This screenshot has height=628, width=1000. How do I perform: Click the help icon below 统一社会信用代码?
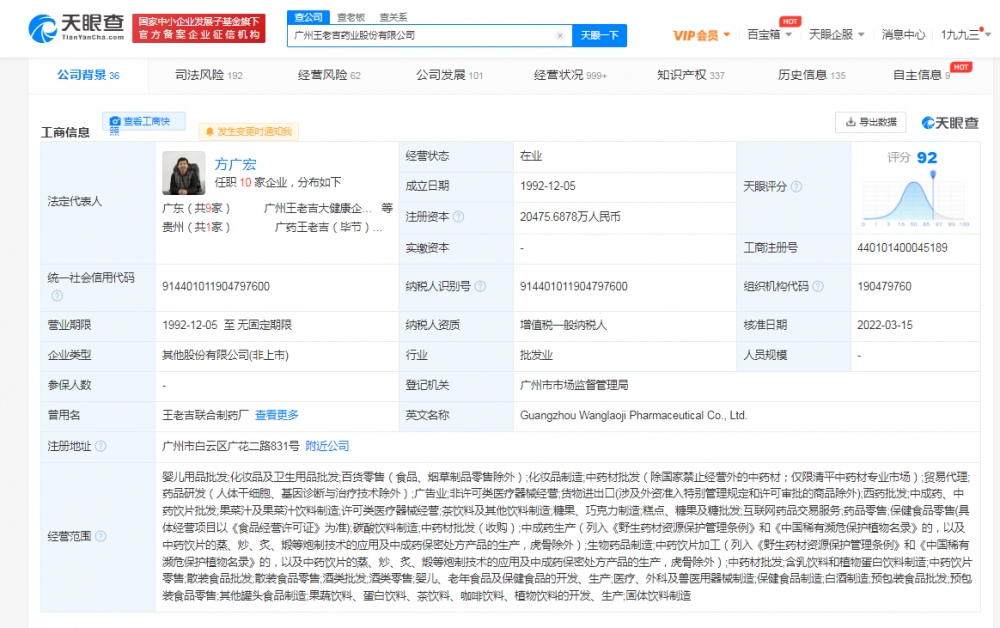pyautogui.click(x=57, y=295)
